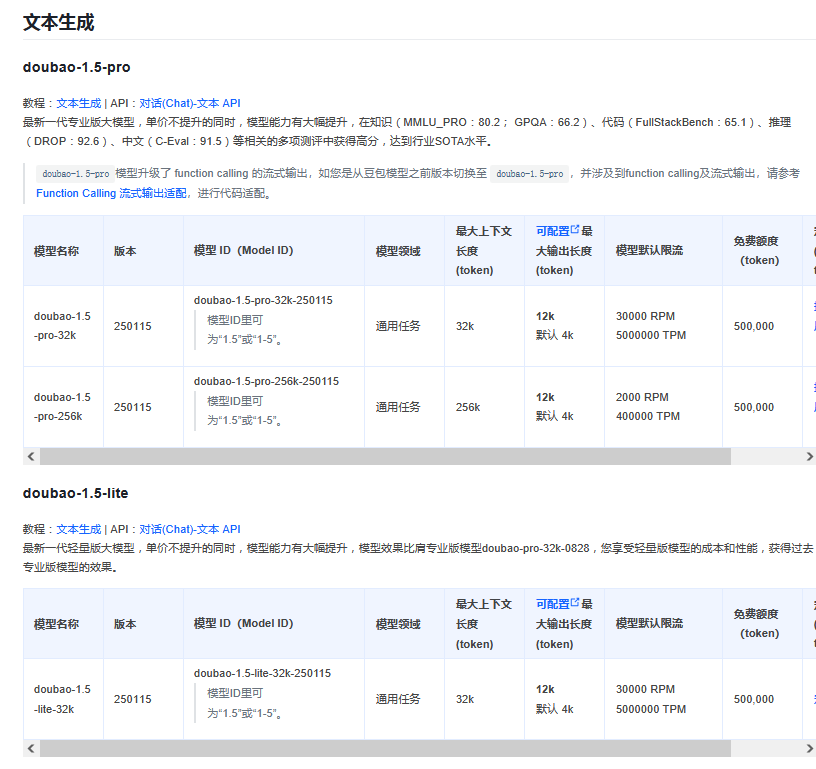Select model ID doubao-1.5-lite-32k-250115
Image resolution: width=816 pixels, height=769 pixels.
coord(262,673)
